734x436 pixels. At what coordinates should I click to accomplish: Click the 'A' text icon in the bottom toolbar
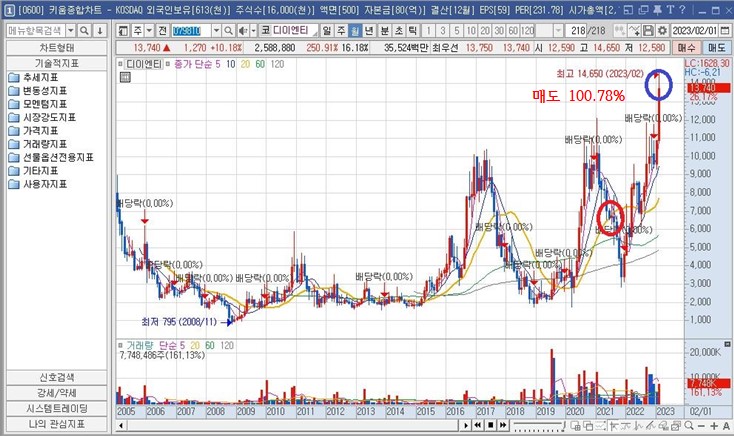pos(726,425)
